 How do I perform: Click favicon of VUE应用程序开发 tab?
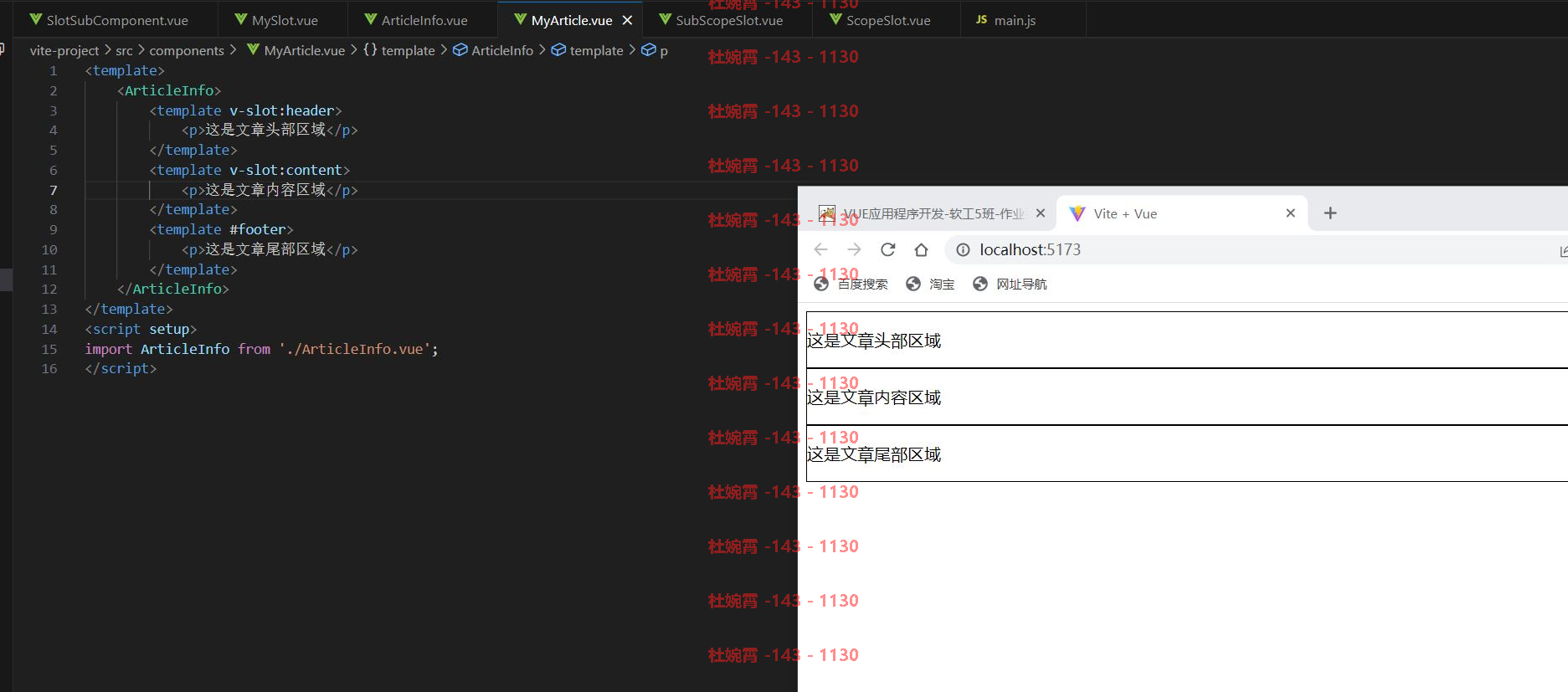tap(826, 213)
